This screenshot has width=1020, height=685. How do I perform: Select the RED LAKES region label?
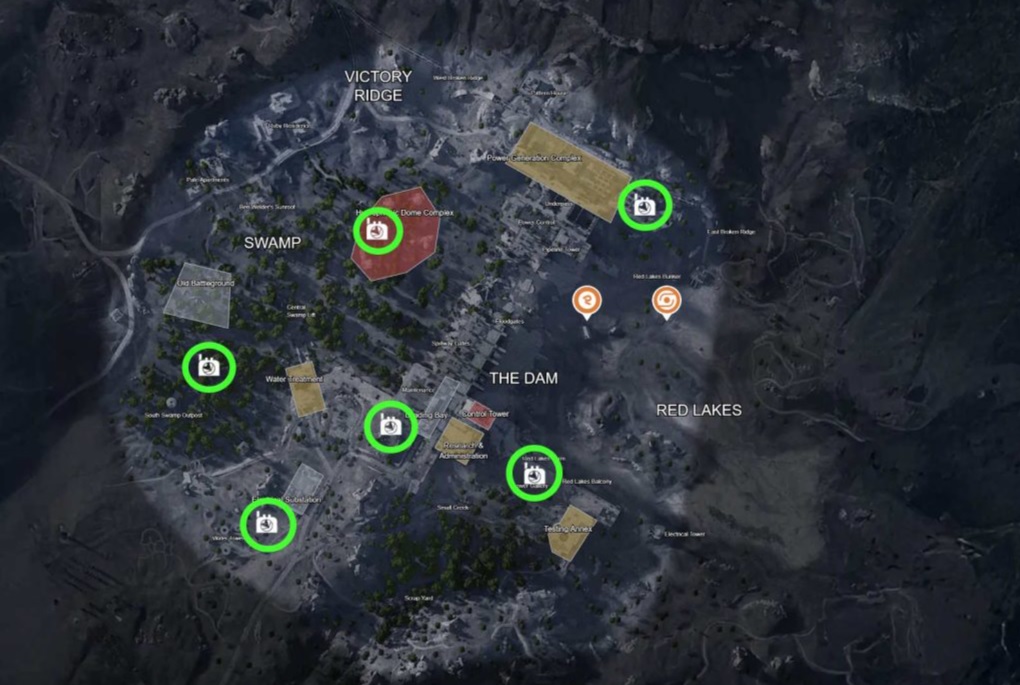[699, 410]
